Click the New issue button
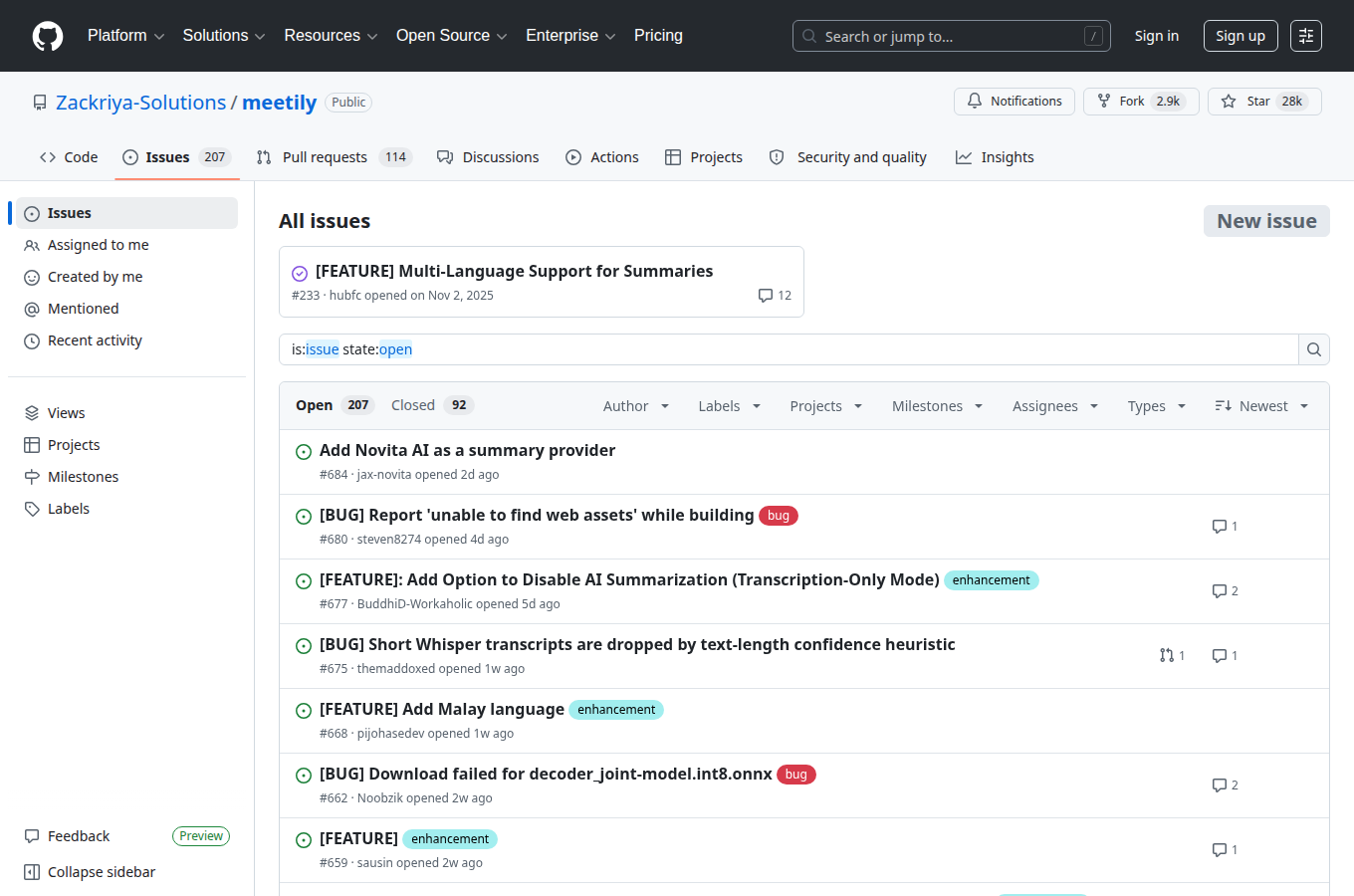1354x896 pixels. (1266, 221)
